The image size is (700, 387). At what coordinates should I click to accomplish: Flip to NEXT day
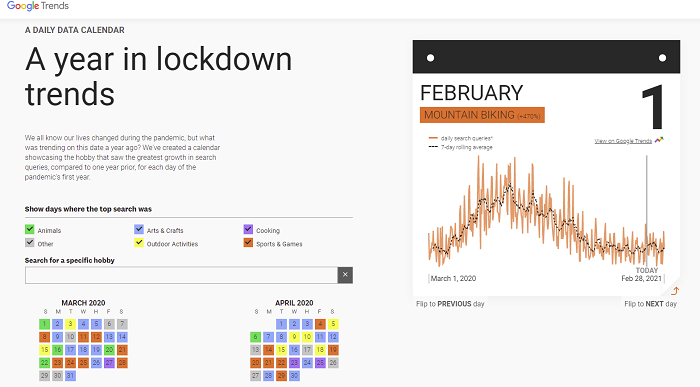650,304
